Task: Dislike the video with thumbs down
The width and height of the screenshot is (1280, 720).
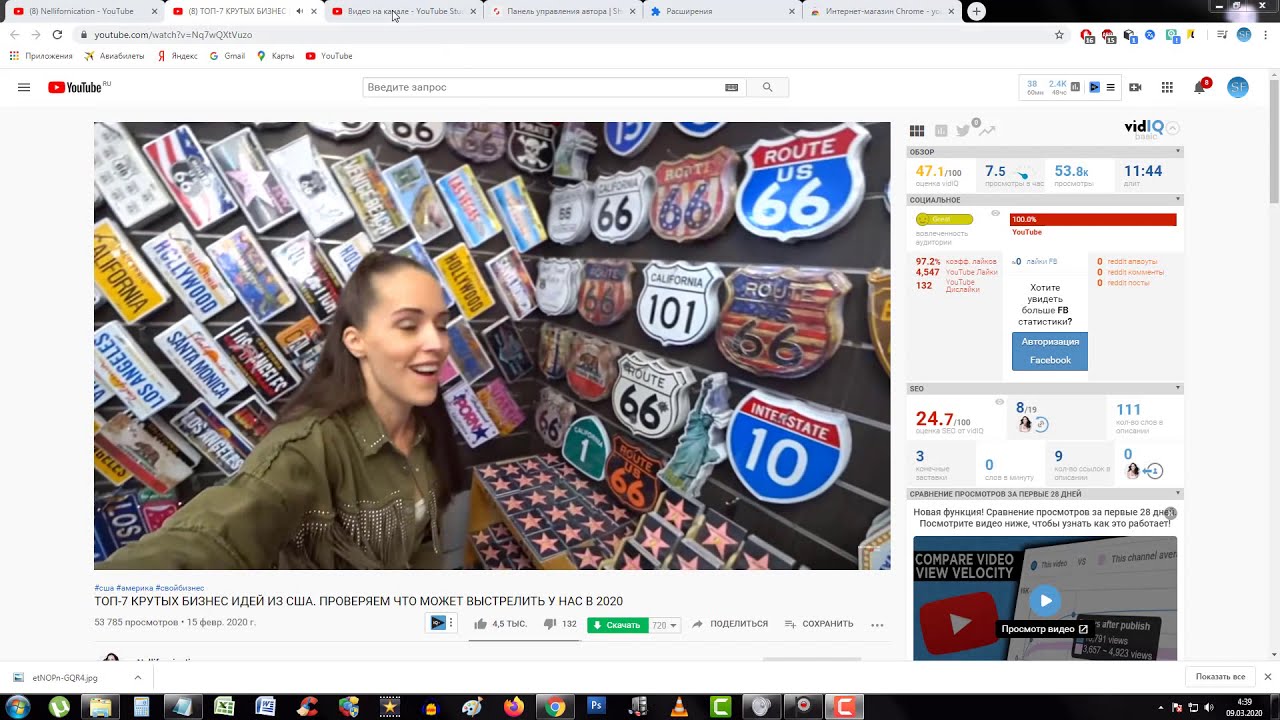Action: click(549, 624)
